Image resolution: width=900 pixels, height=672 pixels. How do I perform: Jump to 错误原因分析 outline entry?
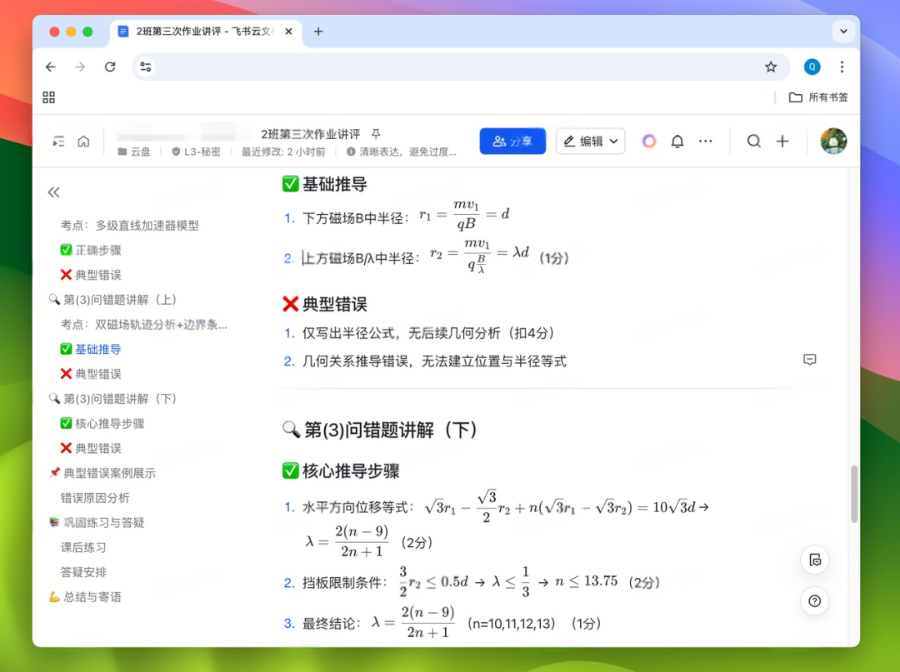click(95, 498)
